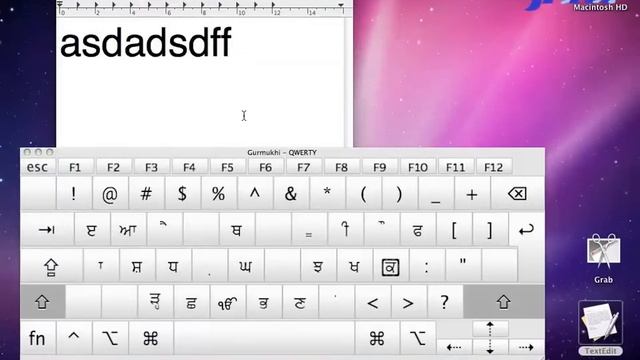640x360 pixels.
Task: Click the boxed ਕ key
Action: [x=390, y=266]
